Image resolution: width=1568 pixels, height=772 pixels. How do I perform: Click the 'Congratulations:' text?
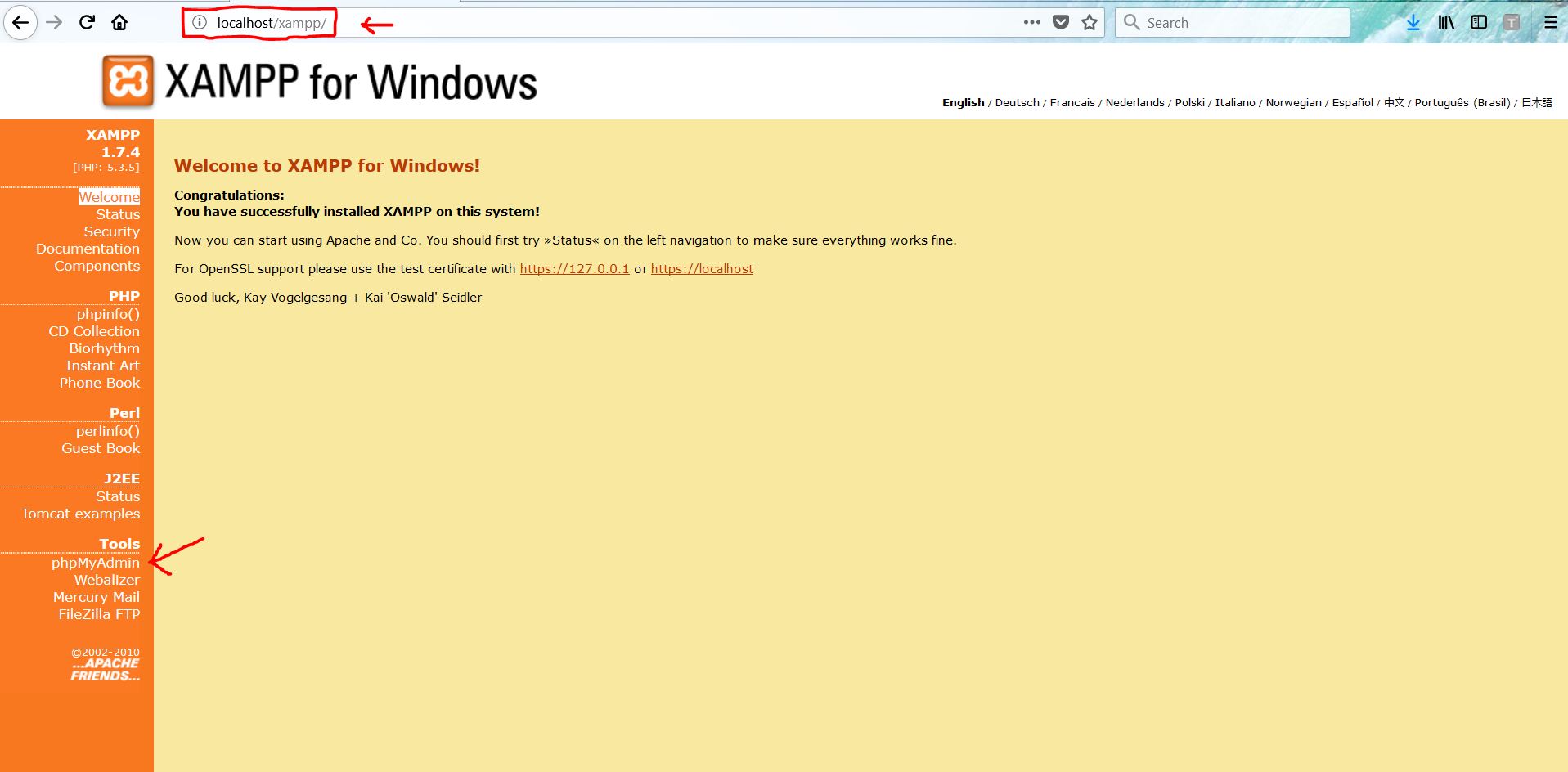(x=229, y=195)
